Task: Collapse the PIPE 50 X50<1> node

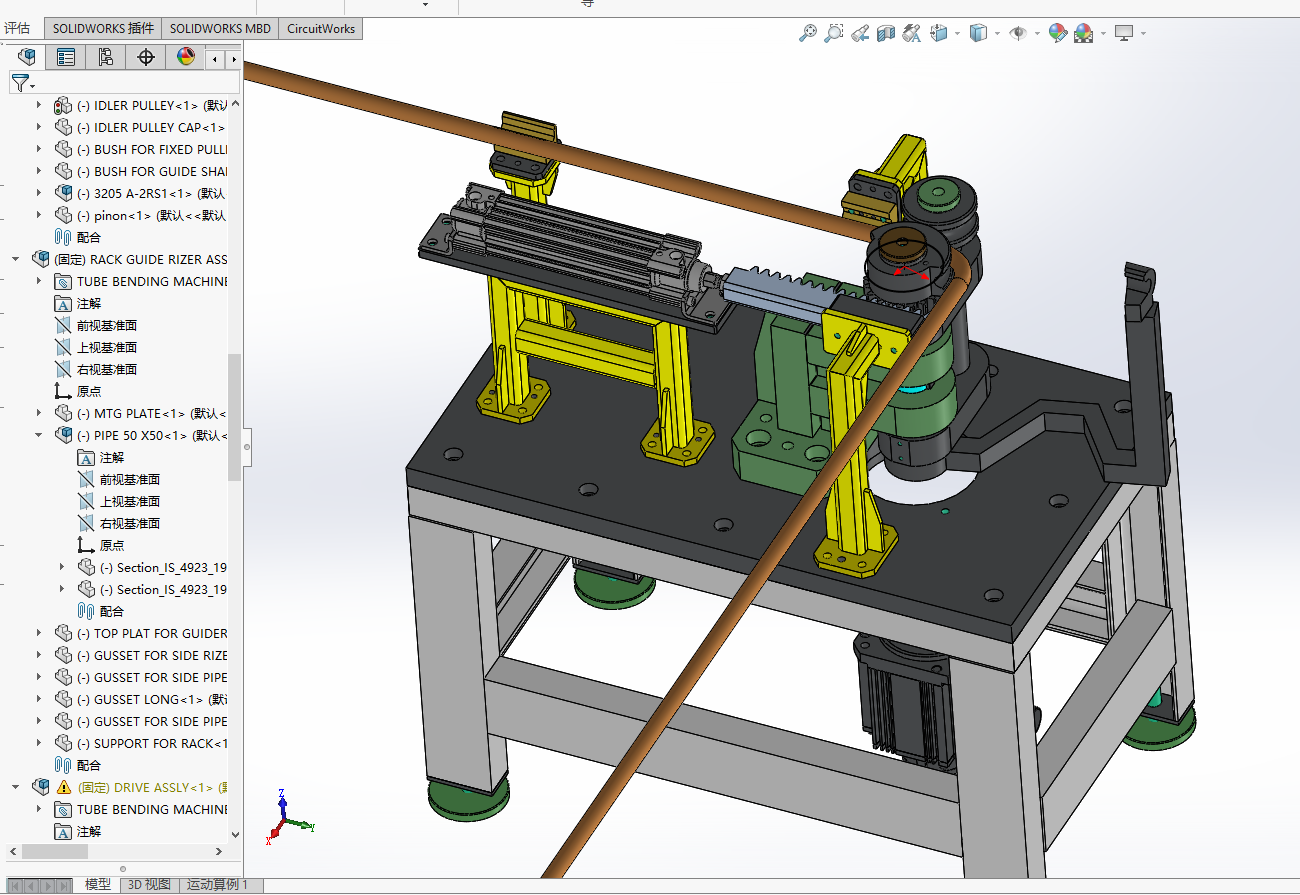Action: coord(39,435)
